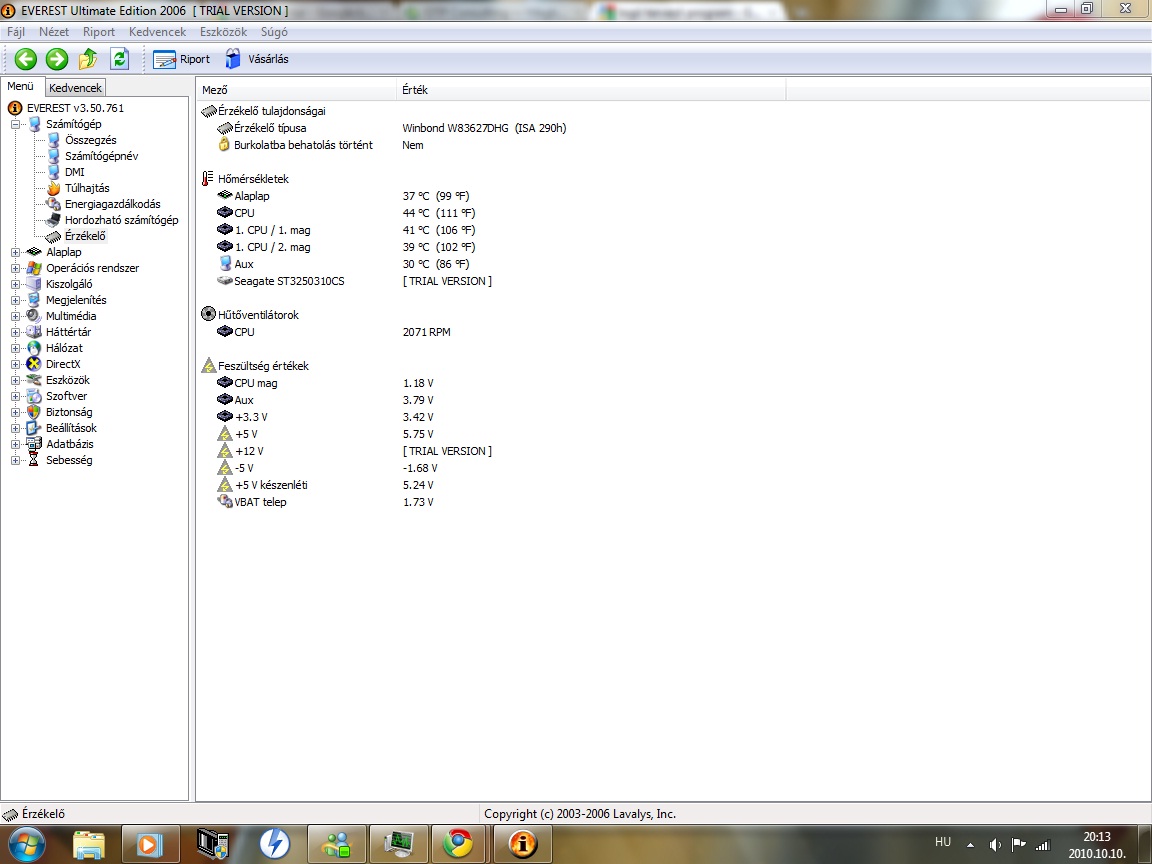The height and width of the screenshot is (864, 1152).
Task: Expand the Kiszolgáló tree node
Action: click(x=15, y=284)
